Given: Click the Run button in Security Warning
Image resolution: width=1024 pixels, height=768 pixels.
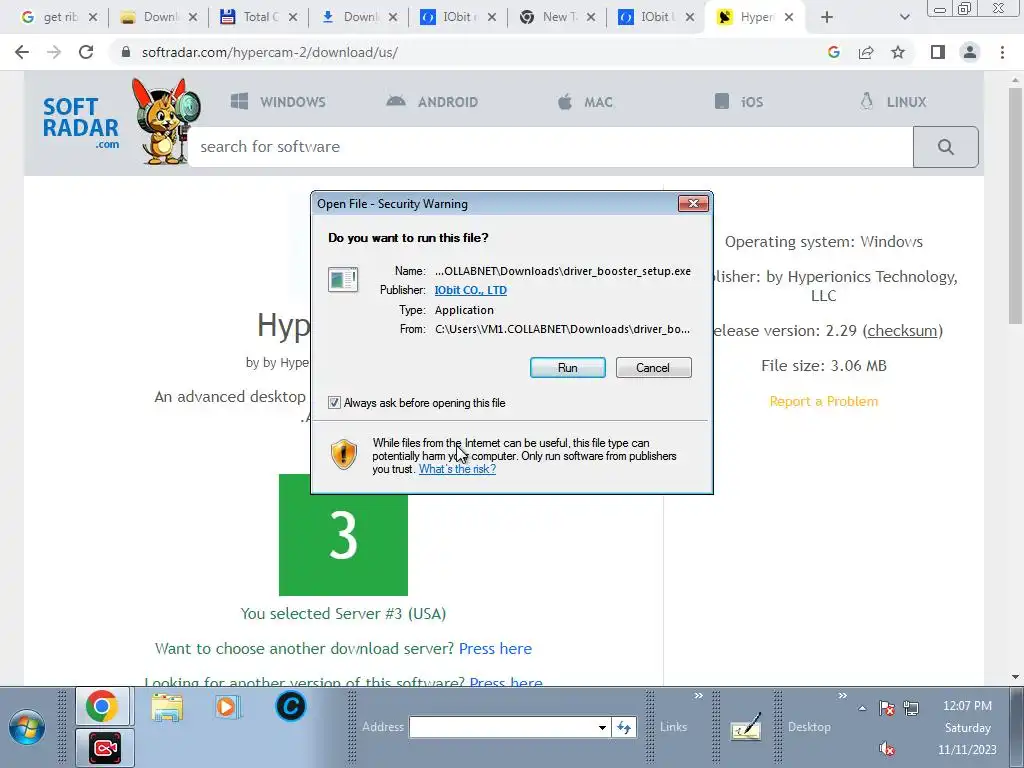Looking at the screenshot, I should point(567,368).
